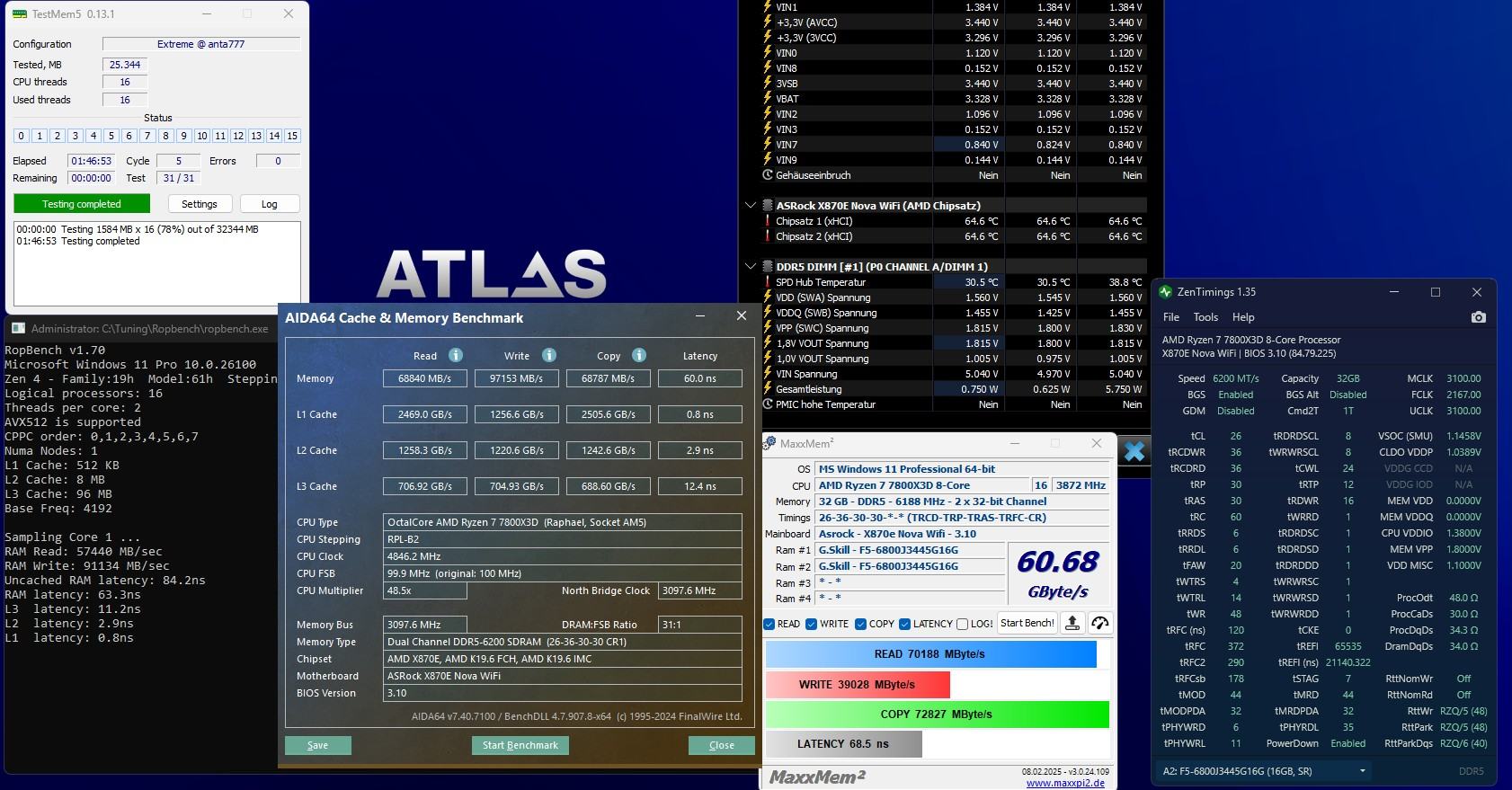
Task: Uncheck the READ checkbox in MaxxMem
Action: 769,624
